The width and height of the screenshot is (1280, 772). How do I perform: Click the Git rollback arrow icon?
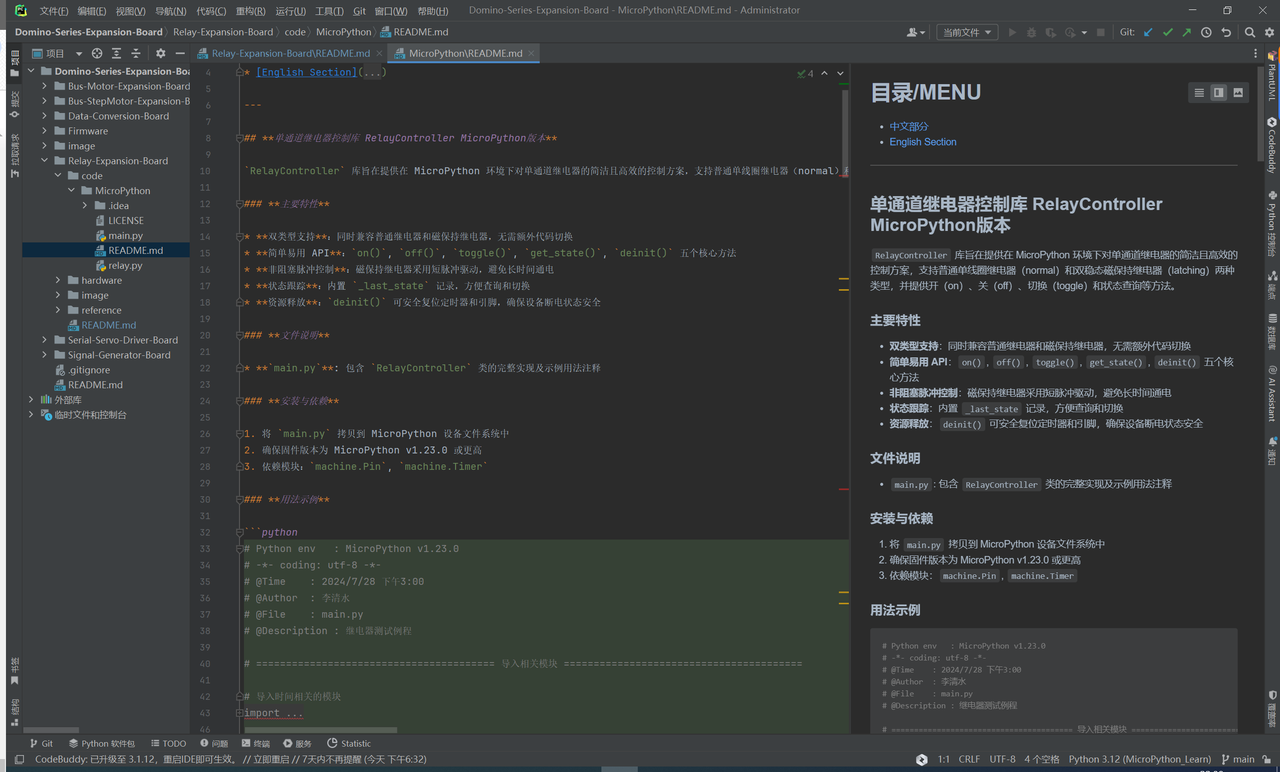1225,32
